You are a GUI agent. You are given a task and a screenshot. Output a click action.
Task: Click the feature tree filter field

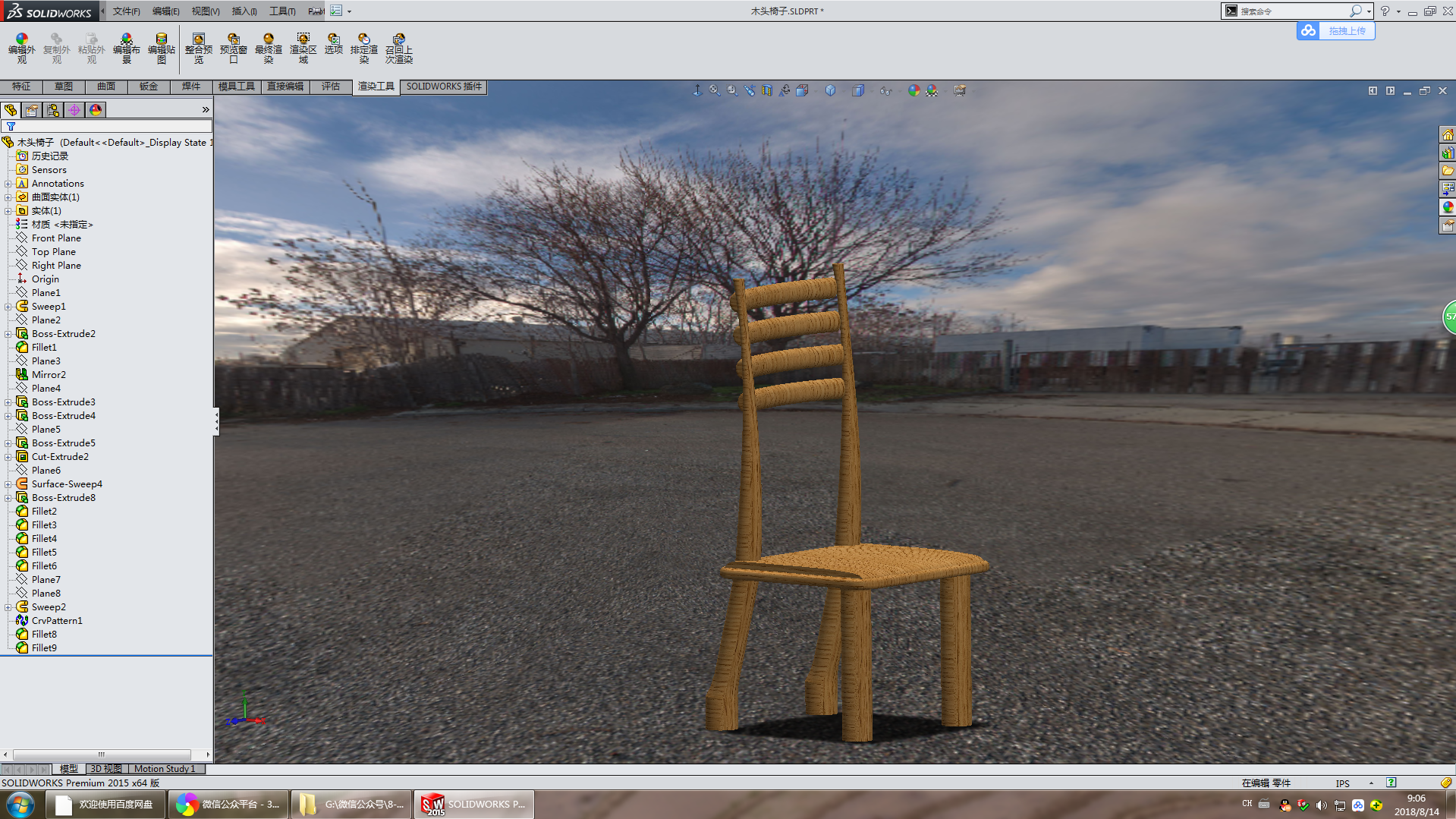pos(106,127)
